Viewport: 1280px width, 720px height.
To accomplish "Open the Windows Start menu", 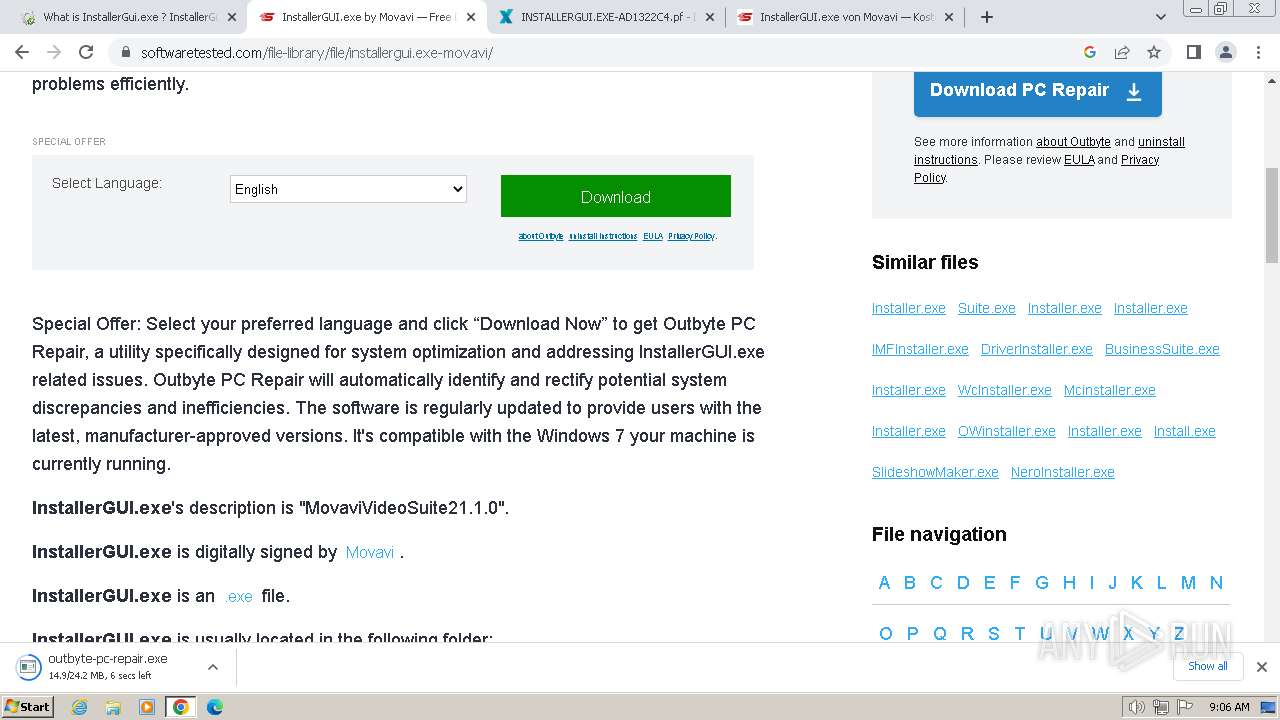I will click(x=28, y=707).
